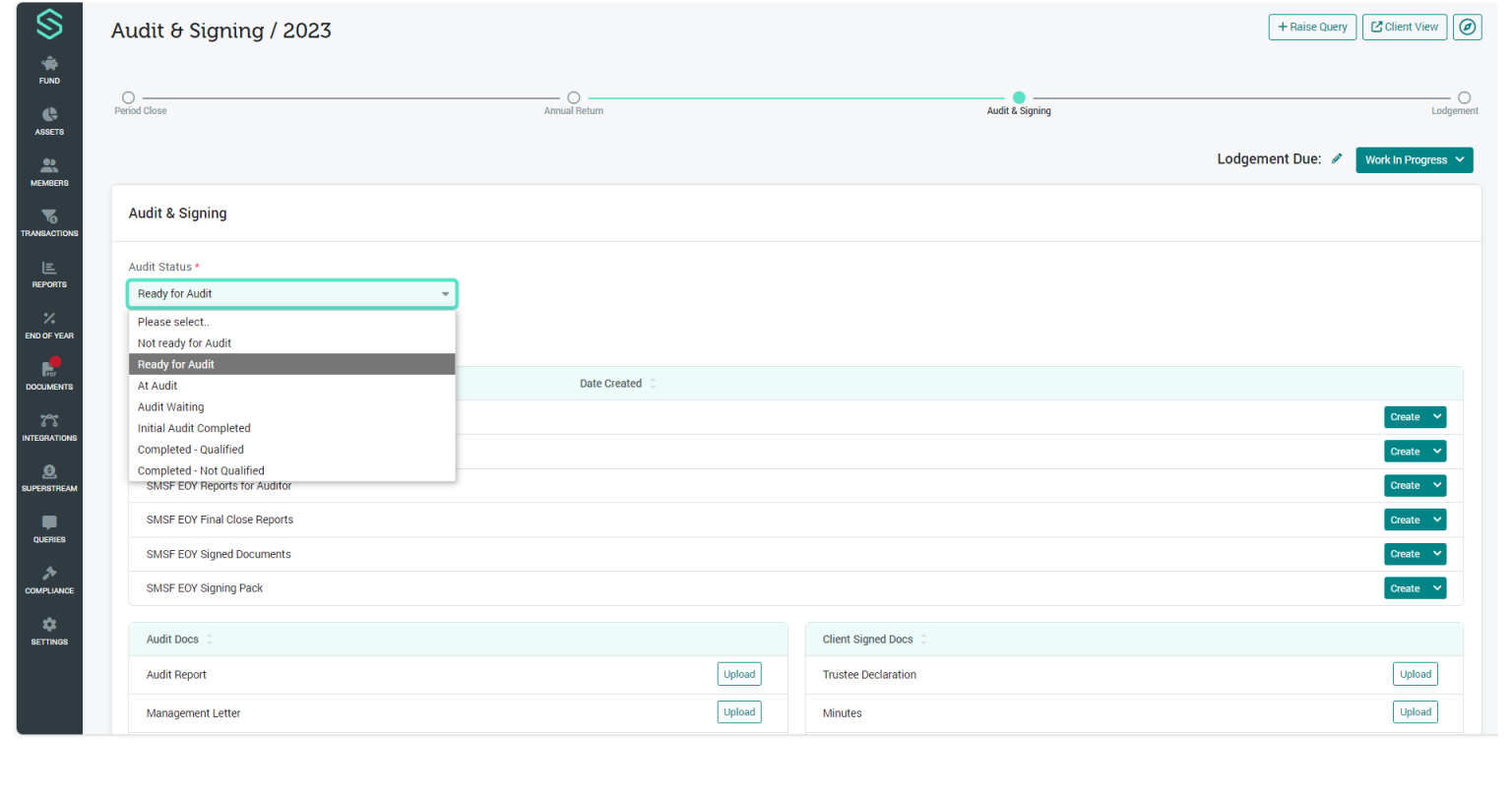The image size is (1512, 795).
Task: Choose 'Completed - Qualified' status option
Action: coord(191,450)
